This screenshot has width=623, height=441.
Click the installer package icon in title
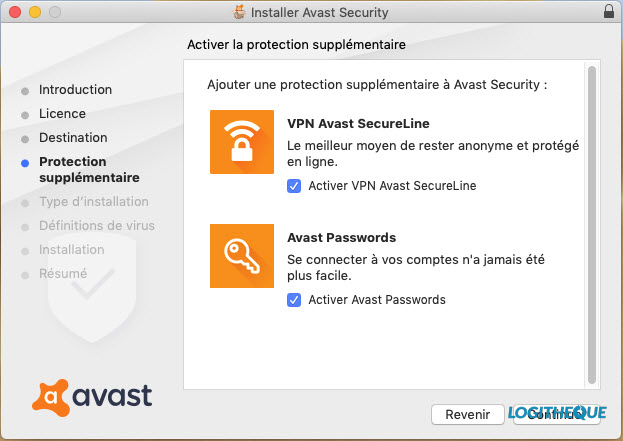[x=239, y=12]
